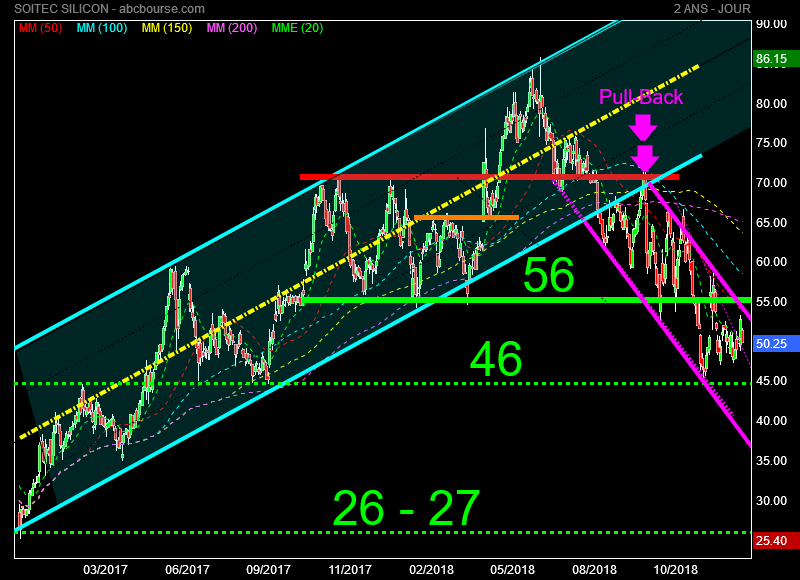Click the cyan MM (100) legend label

(102, 28)
